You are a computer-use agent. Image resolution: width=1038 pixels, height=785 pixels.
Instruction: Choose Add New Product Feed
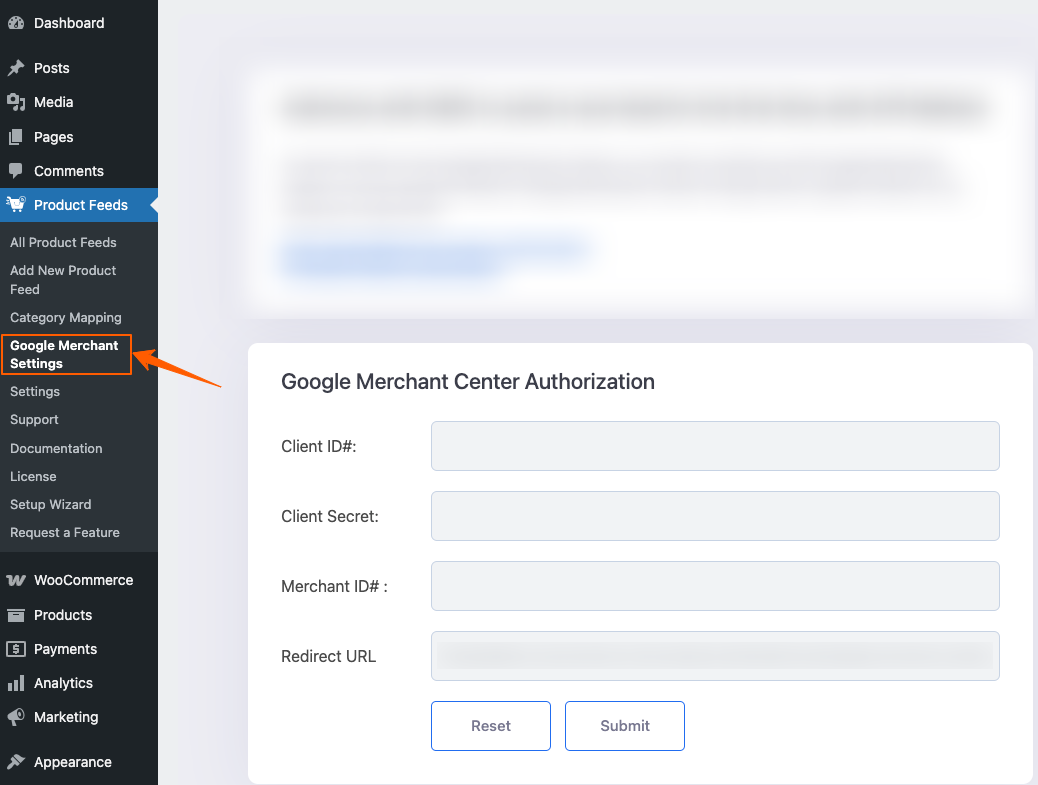click(x=63, y=280)
